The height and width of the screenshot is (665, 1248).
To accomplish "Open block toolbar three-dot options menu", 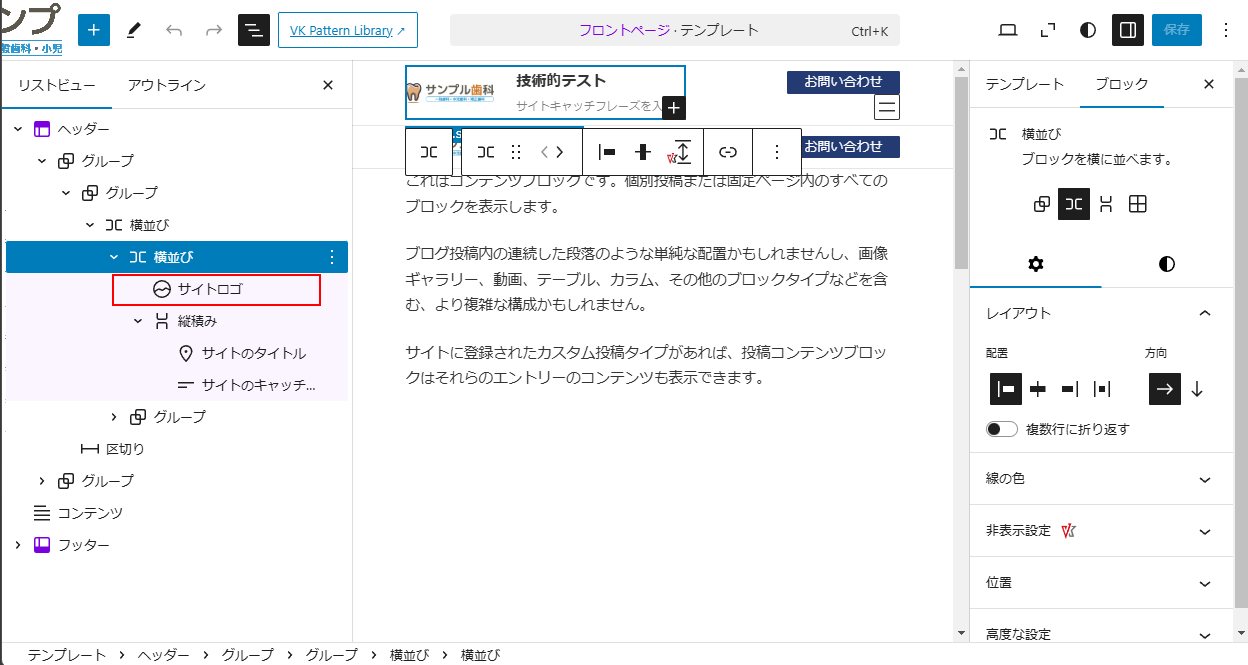I will (x=777, y=152).
